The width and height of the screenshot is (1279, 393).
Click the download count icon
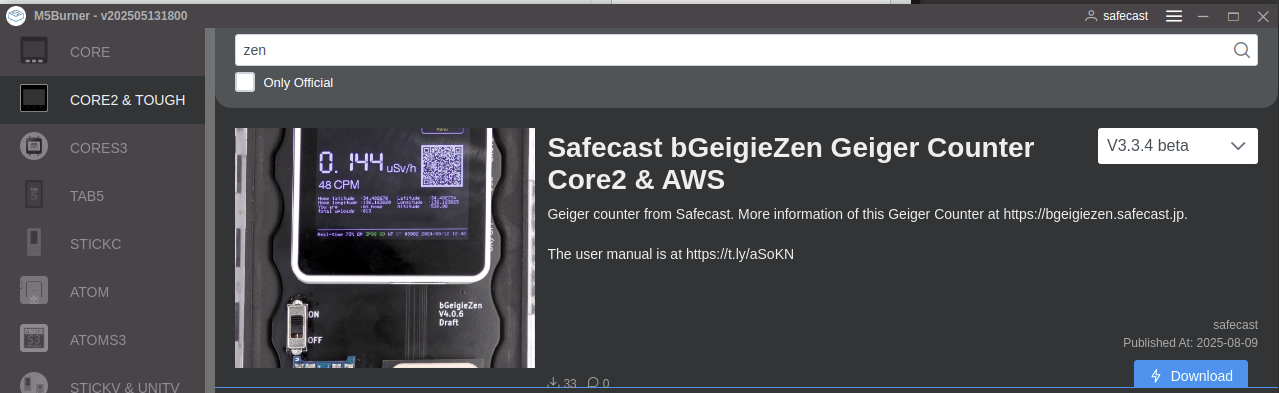553,383
